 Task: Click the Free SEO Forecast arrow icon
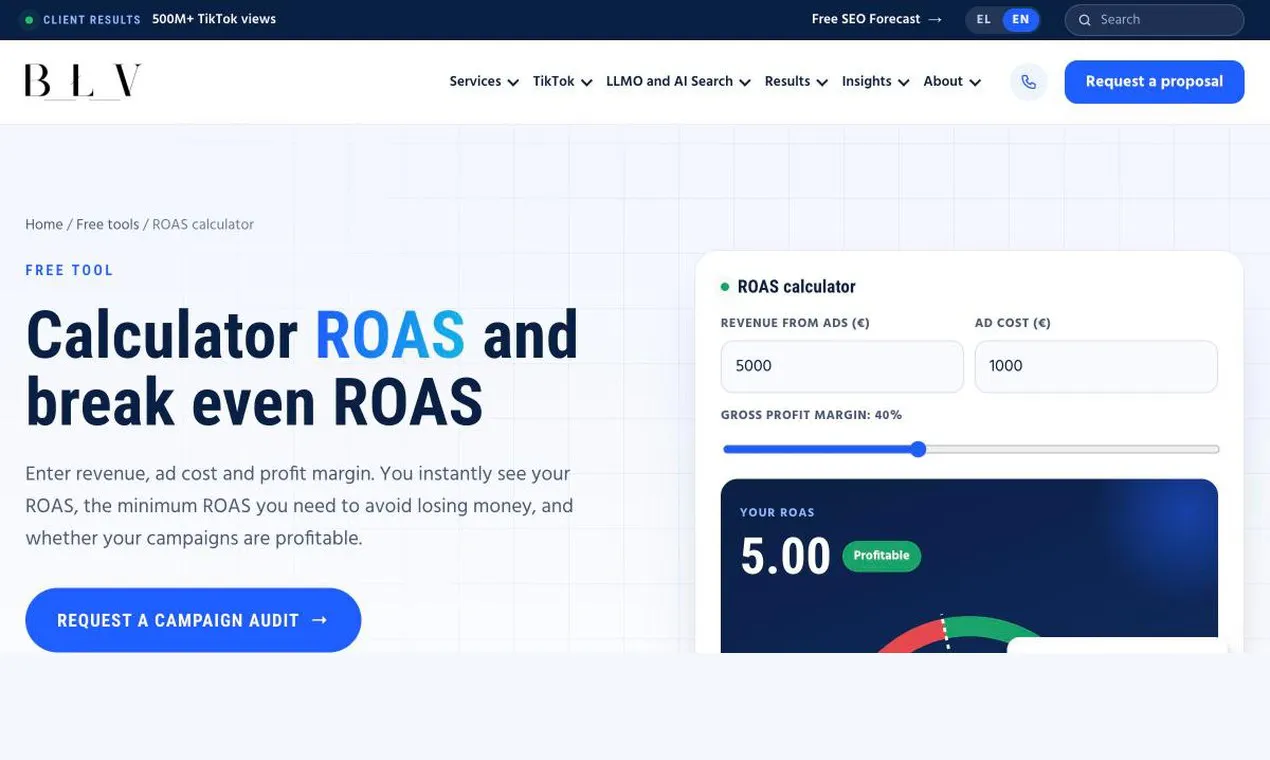(x=935, y=19)
